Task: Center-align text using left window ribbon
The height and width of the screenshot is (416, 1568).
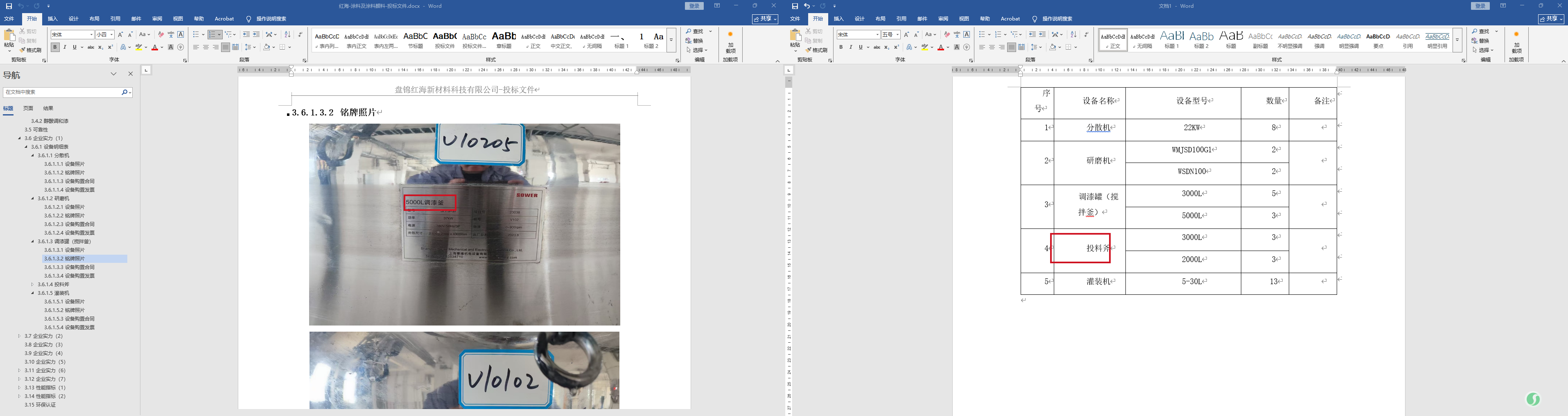Action: pyautogui.click(x=206, y=47)
